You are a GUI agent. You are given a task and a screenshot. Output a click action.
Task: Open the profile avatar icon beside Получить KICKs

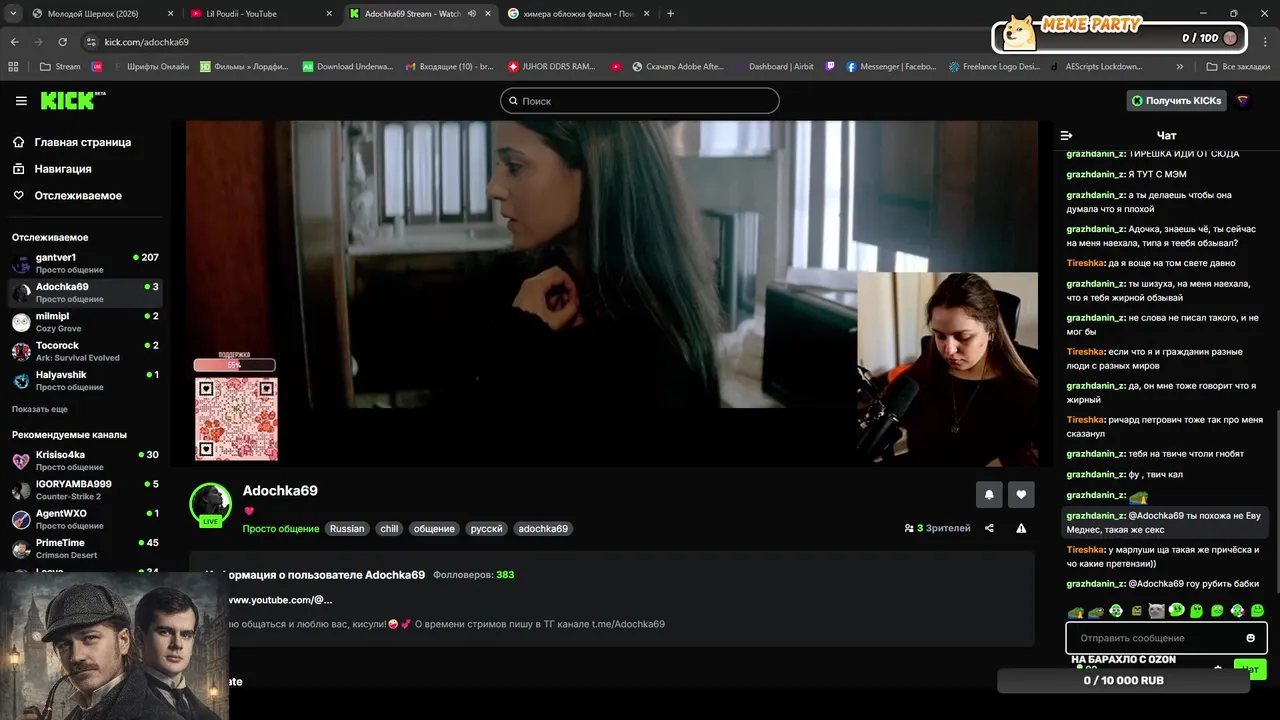[x=1243, y=101]
